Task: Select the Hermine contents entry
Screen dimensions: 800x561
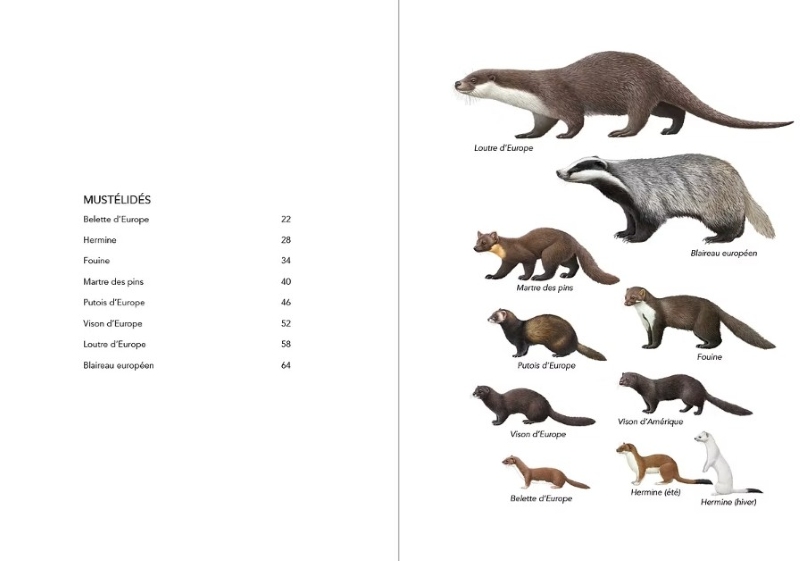Action: [x=99, y=240]
